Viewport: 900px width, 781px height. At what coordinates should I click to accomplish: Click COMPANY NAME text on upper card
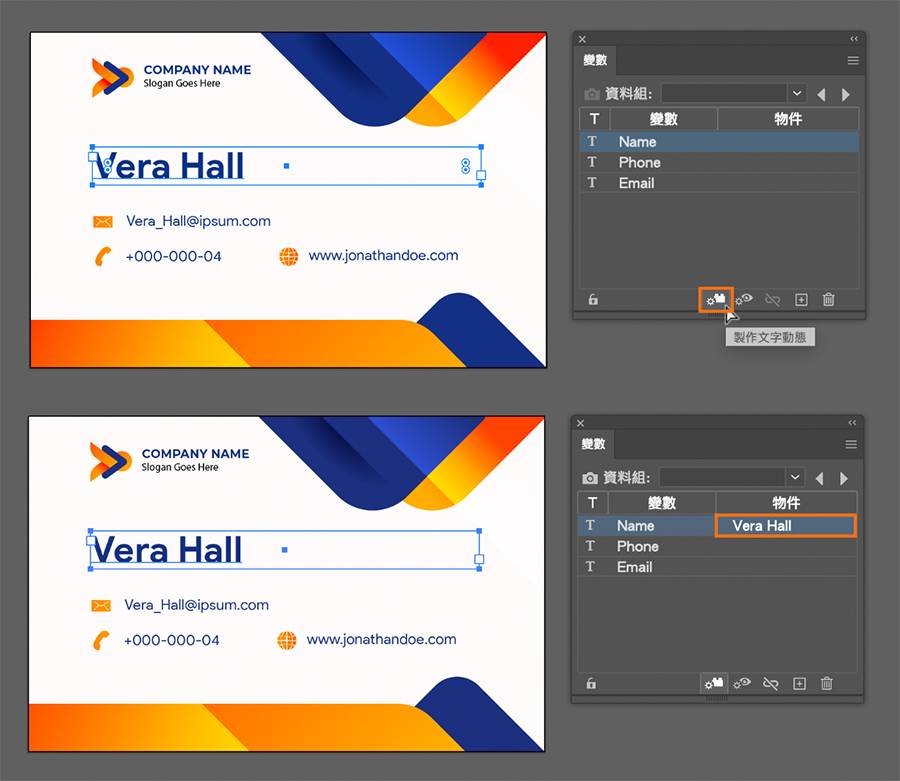click(x=197, y=70)
